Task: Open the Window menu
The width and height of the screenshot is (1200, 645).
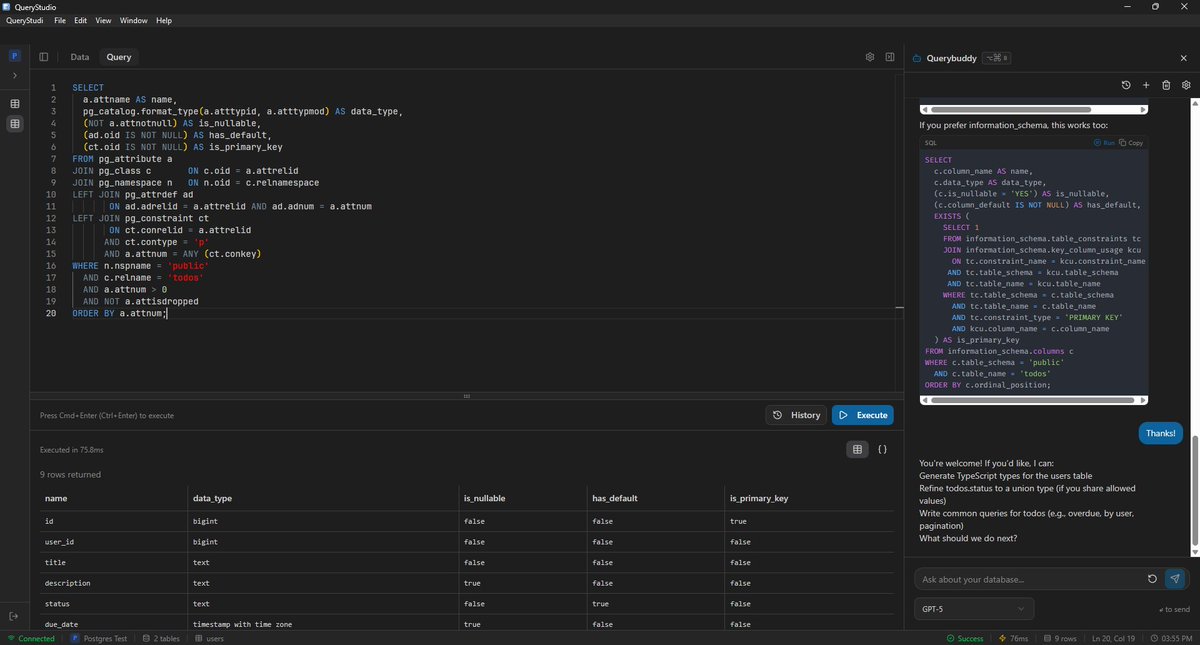Action: click(x=133, y=20)
